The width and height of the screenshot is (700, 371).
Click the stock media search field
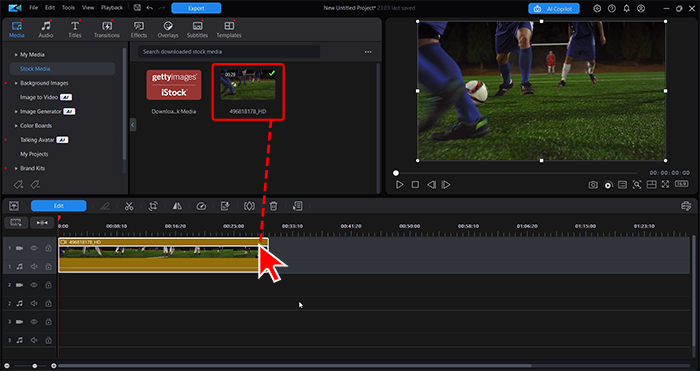click(x=229, y=52)
